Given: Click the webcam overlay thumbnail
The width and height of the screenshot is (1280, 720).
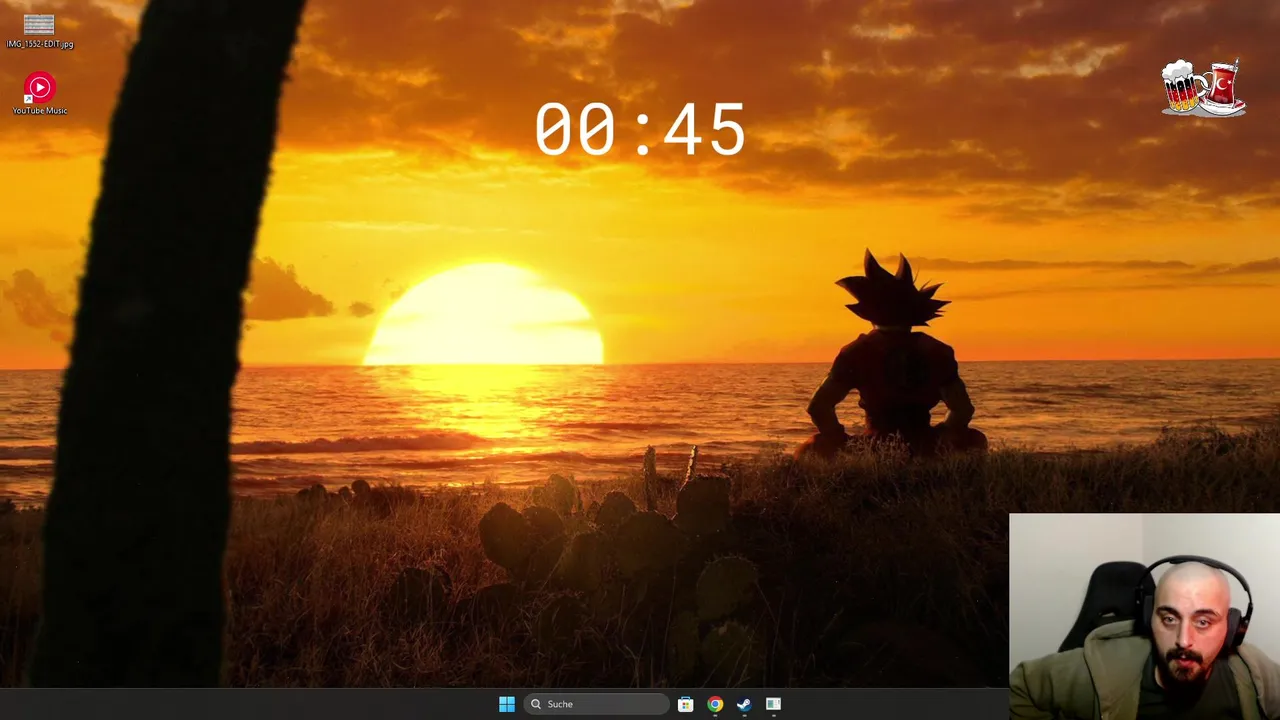Looking at the screenshot, I should (1144, 616).
